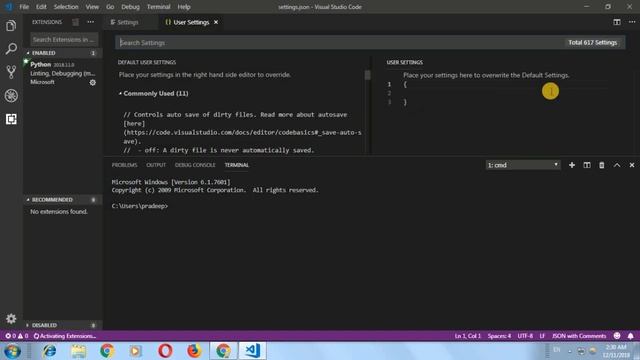Create a new terminal with plus icon
640x360 pixels.
(572, 165)
